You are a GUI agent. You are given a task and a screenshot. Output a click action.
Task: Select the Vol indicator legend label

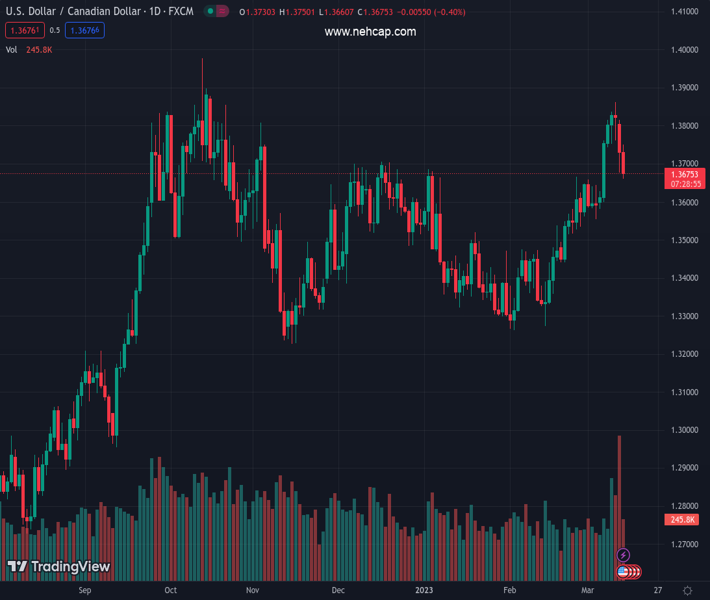12,49
